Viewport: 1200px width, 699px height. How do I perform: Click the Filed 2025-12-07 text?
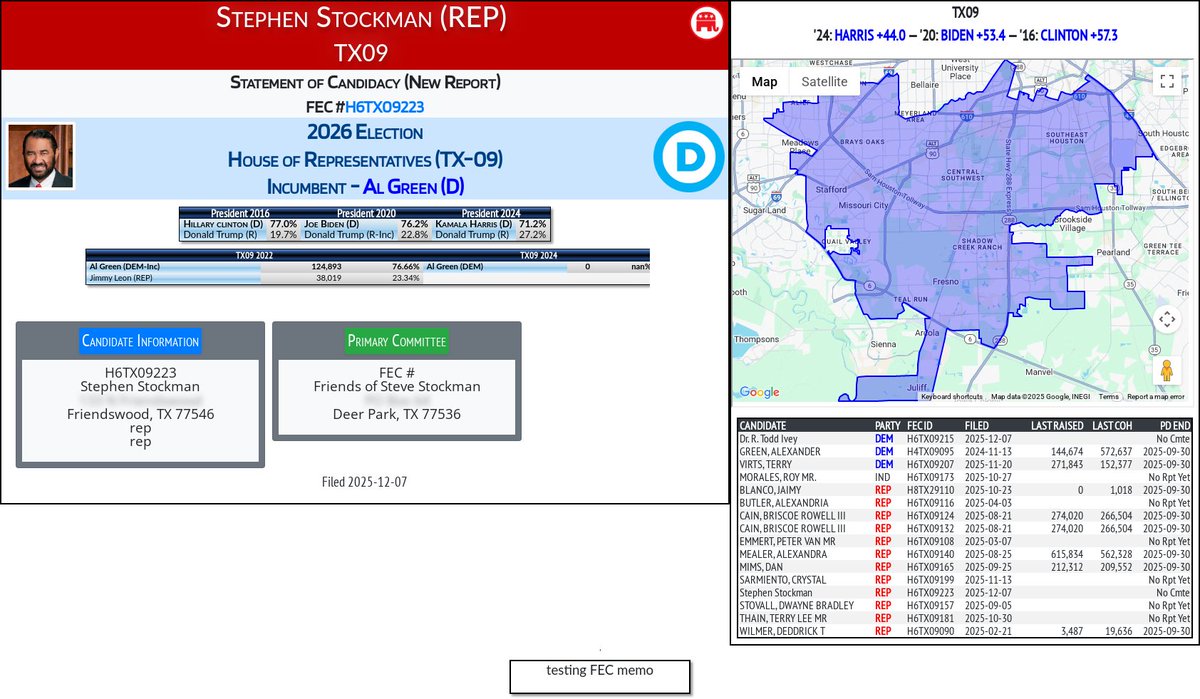point(364,482)
